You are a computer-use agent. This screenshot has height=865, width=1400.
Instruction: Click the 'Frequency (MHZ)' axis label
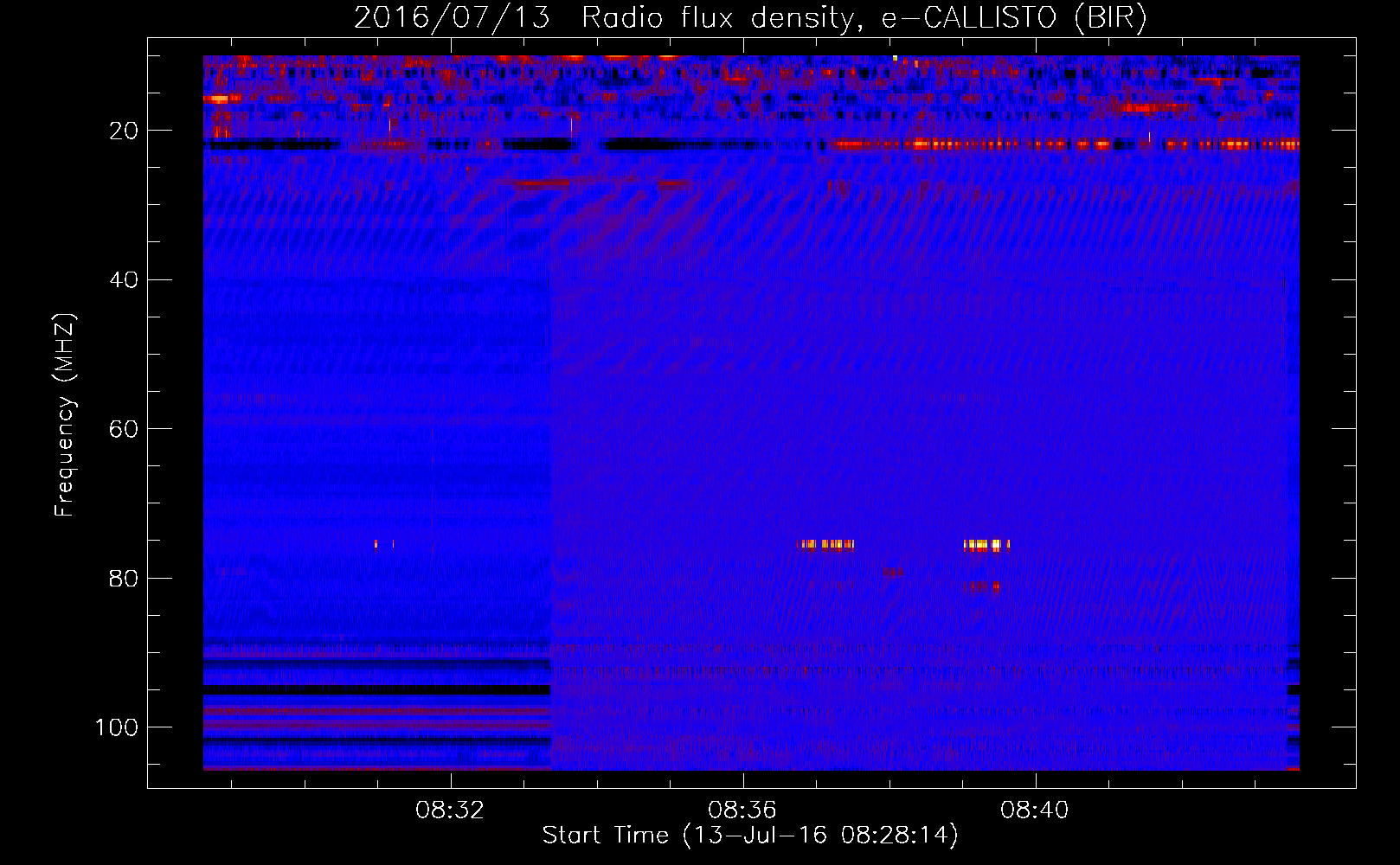click(x=65, y=414)
